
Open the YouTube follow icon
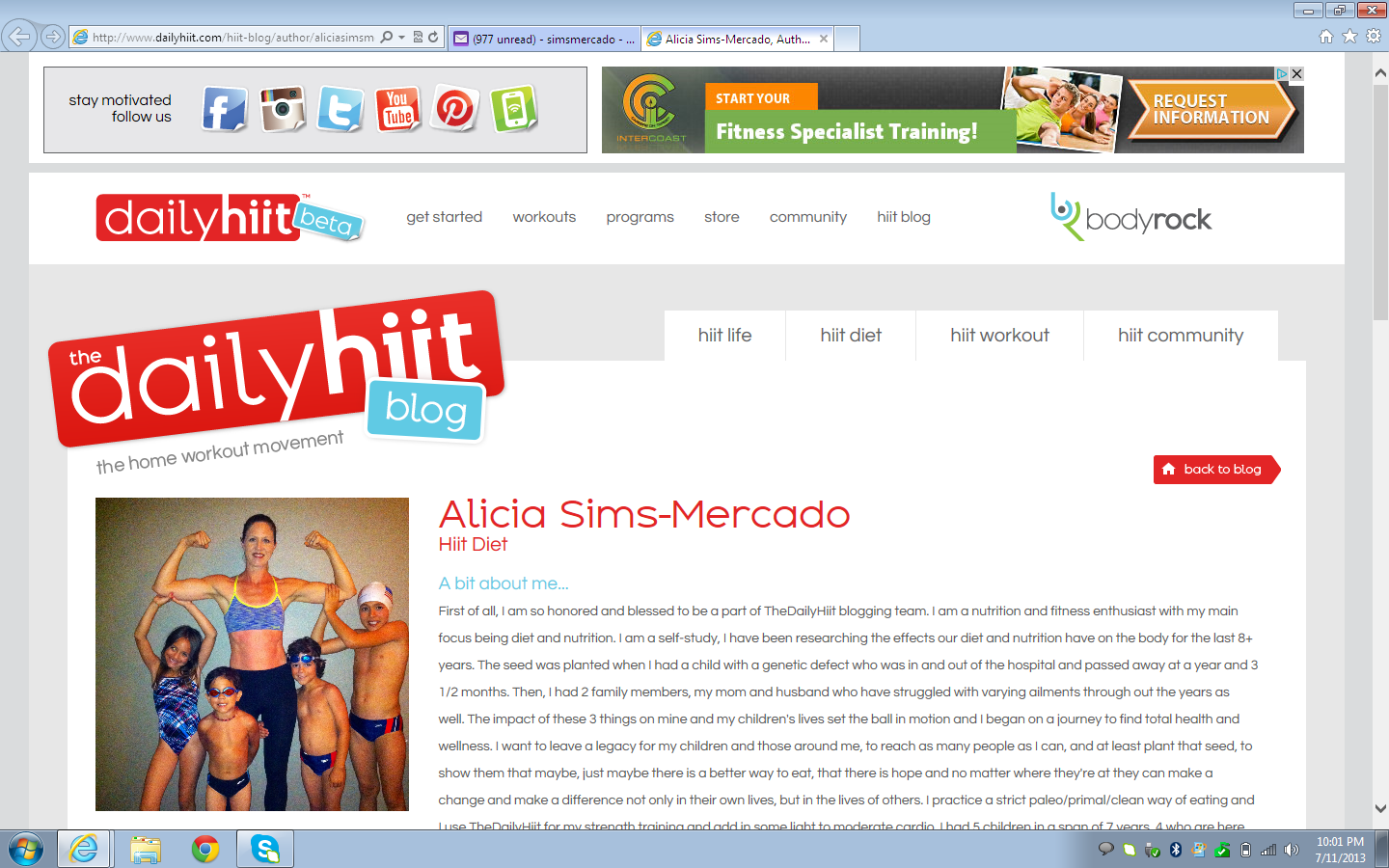click(x=398, y=109)
